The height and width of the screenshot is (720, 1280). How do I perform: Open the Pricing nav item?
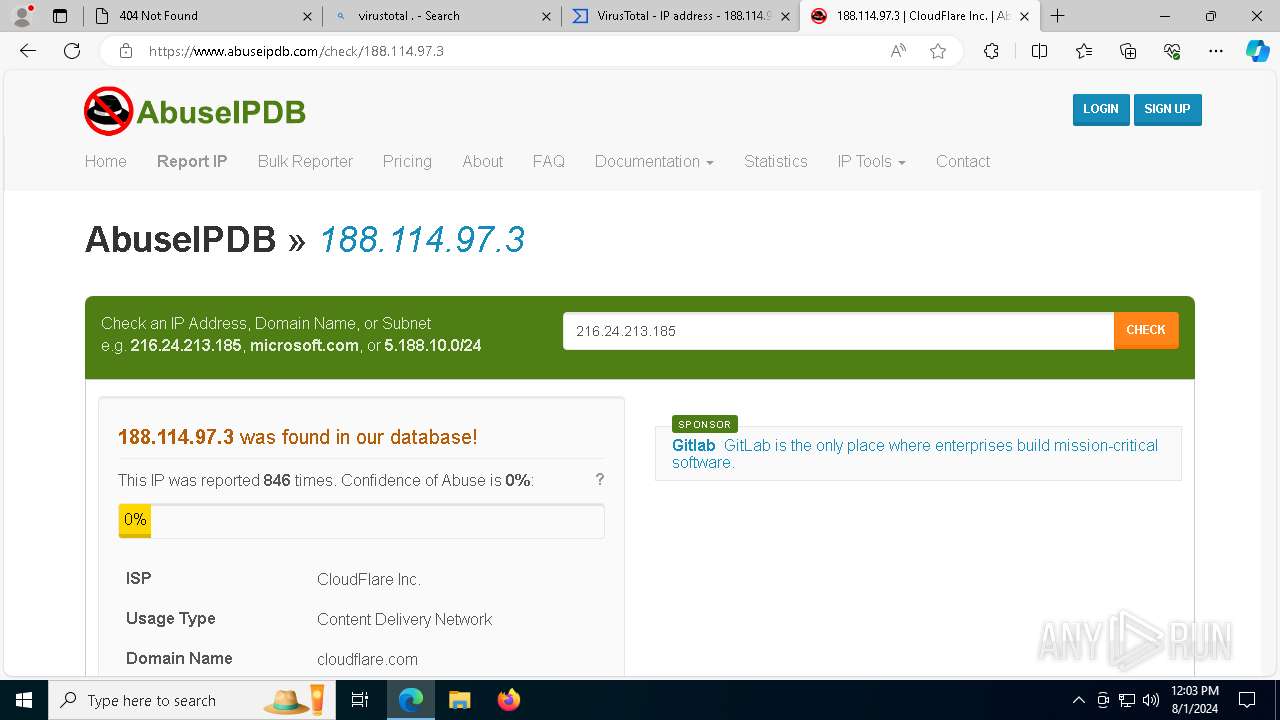pos(407,161)
